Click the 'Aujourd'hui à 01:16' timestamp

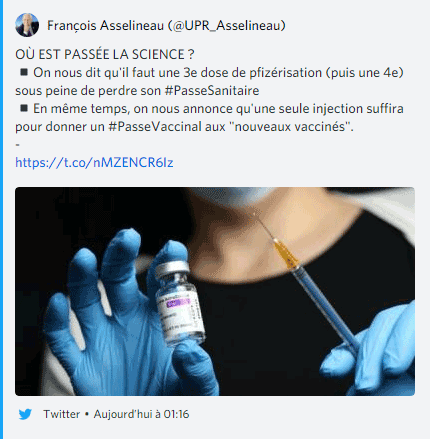point(141,414)
